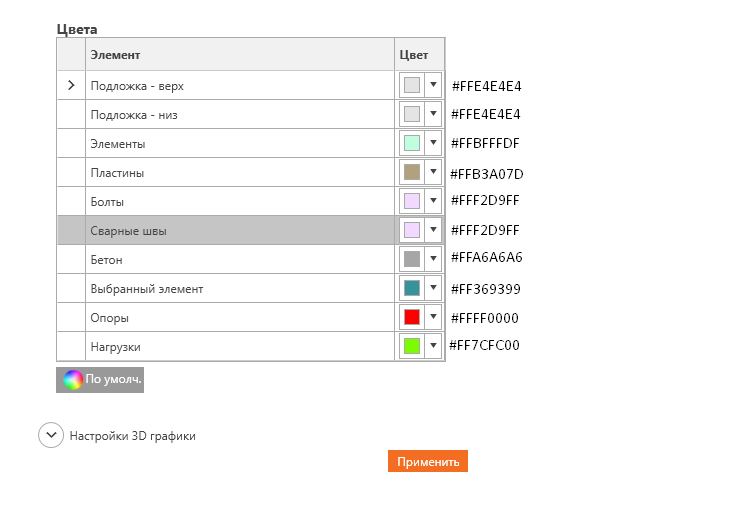This screenshot has height=506, width=739.
Task: Click the teal Выбранный элемент swatch
Action: pos(412,289)
